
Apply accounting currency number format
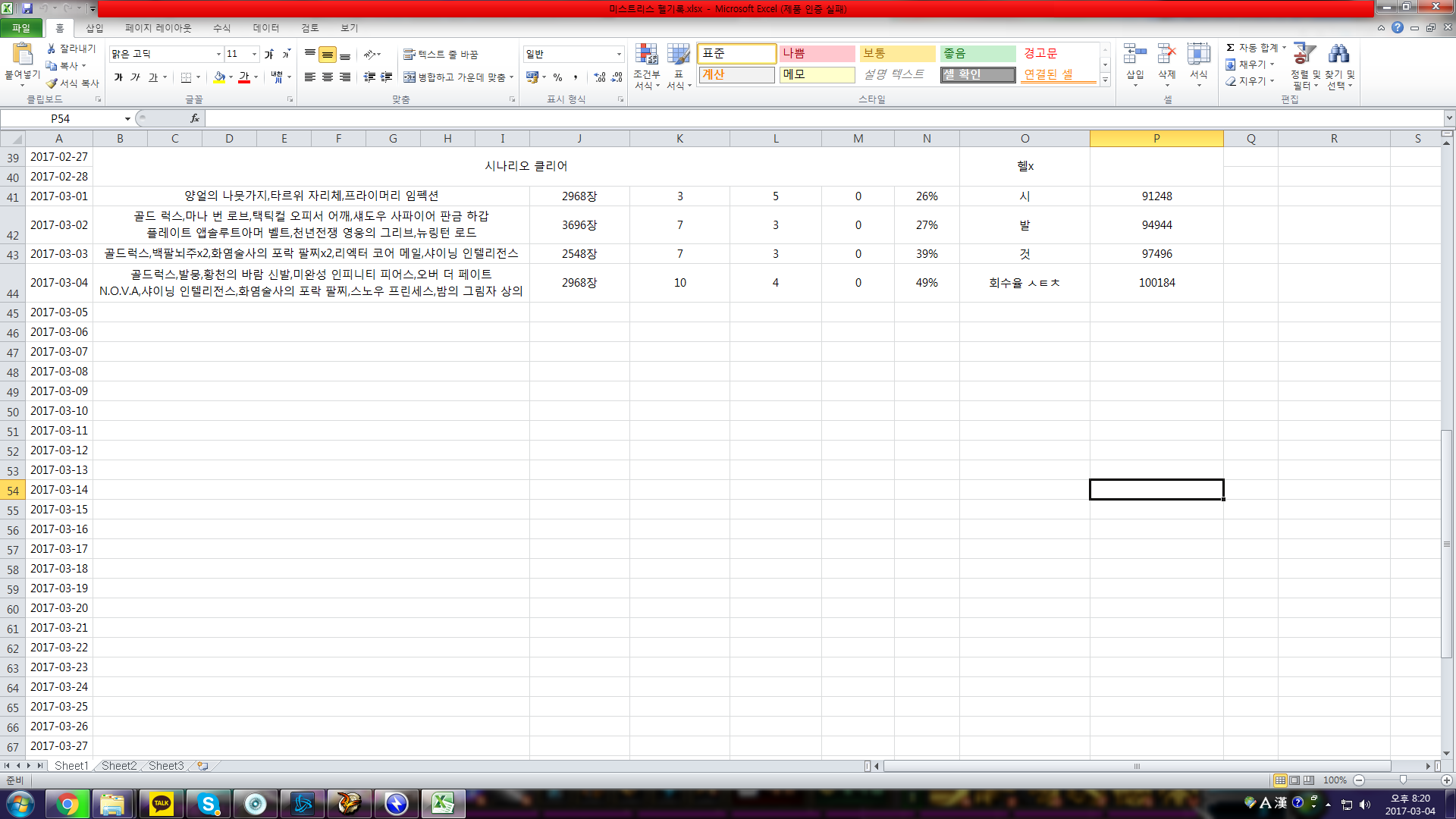pyautogui.click(x=532, y=77)
